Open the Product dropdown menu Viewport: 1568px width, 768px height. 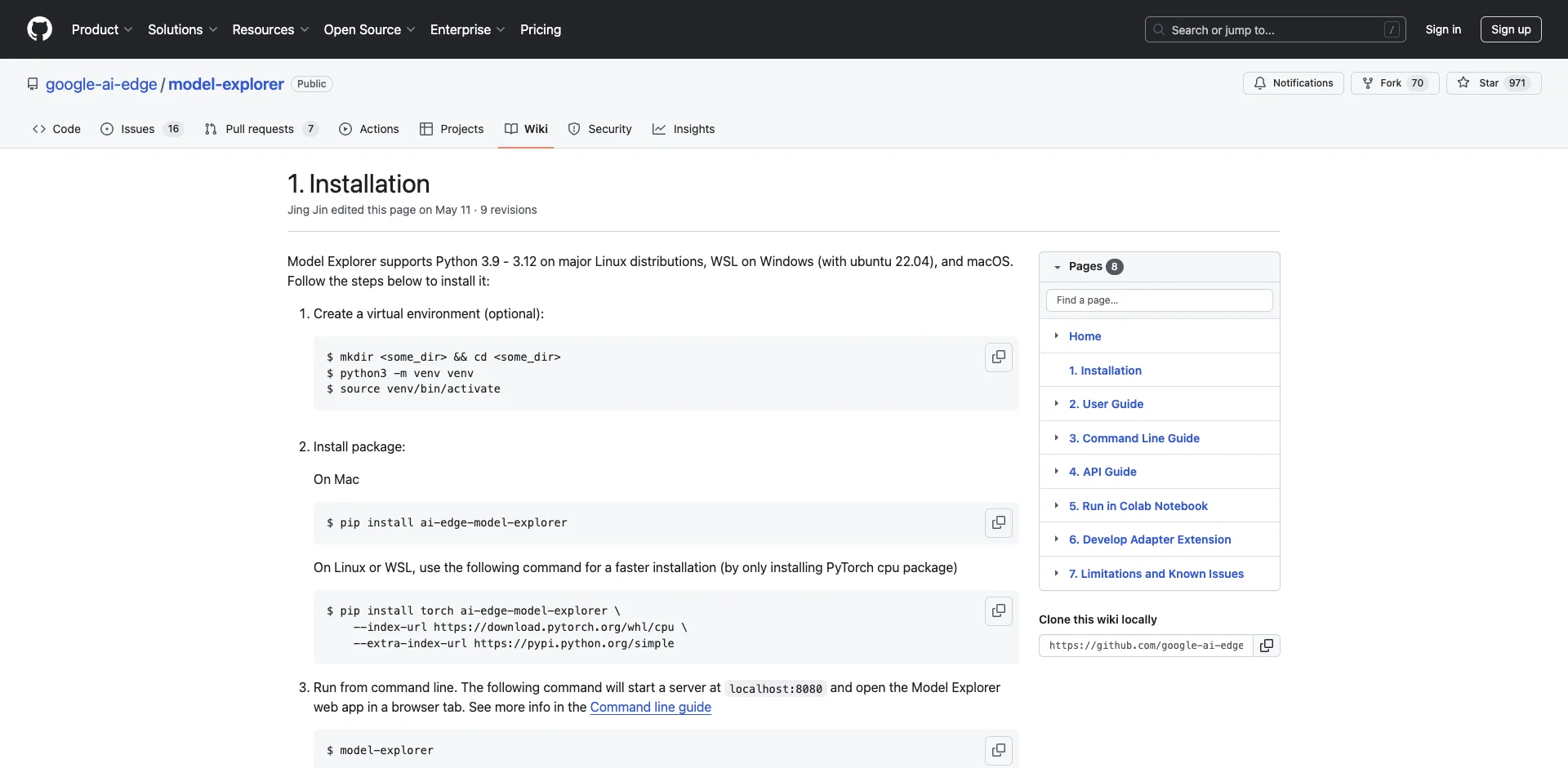tap(102, 29)
